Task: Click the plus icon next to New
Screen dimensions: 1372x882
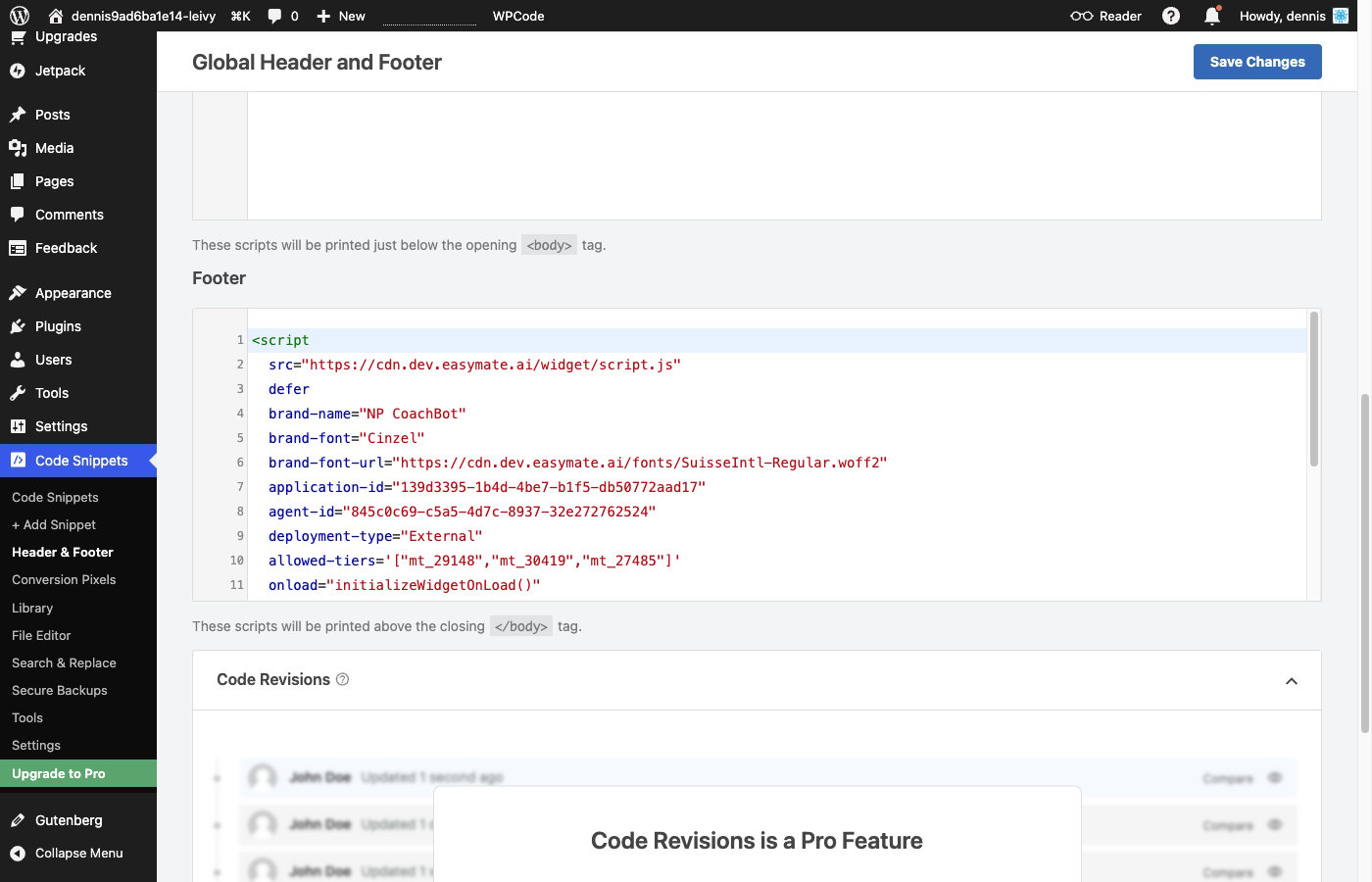Action: [x=323, y=16]
